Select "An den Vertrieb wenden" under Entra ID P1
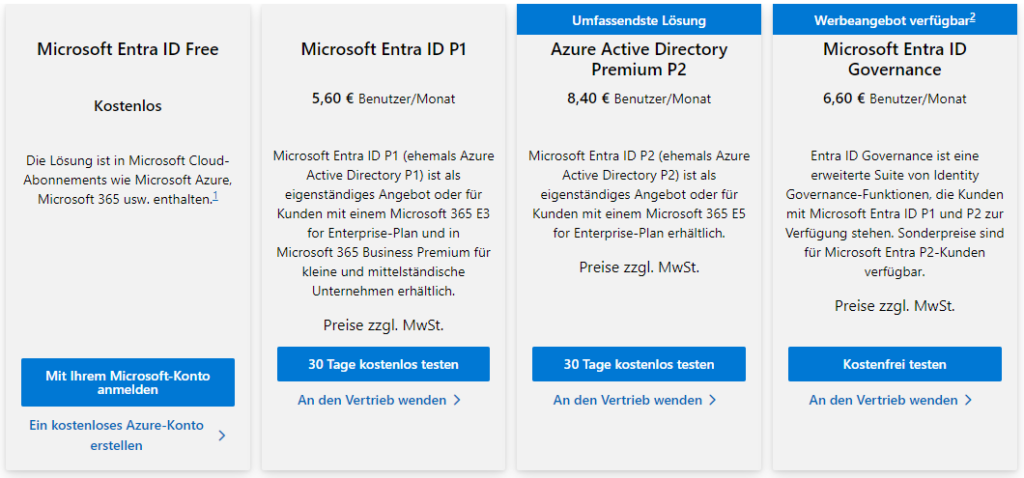Screen dimensions: 1024x478 (370, 400)
